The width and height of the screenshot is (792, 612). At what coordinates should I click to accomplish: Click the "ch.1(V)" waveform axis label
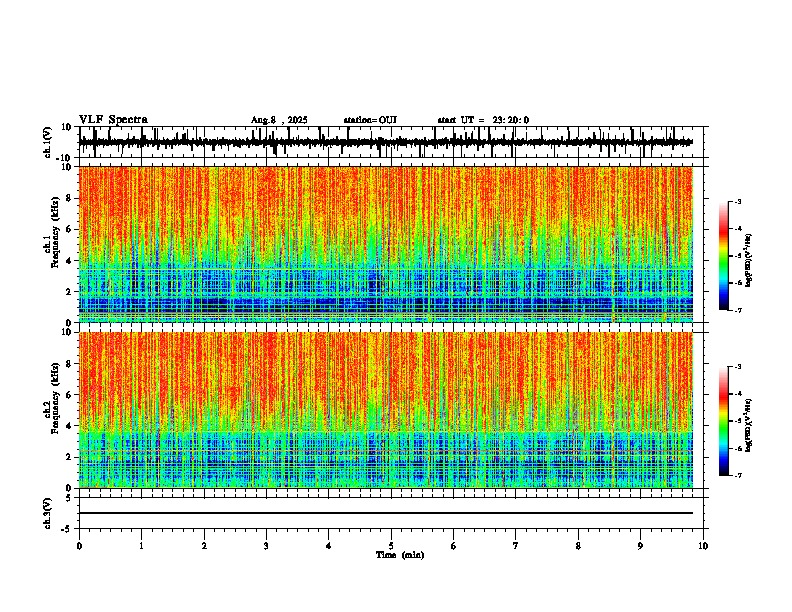48,142
